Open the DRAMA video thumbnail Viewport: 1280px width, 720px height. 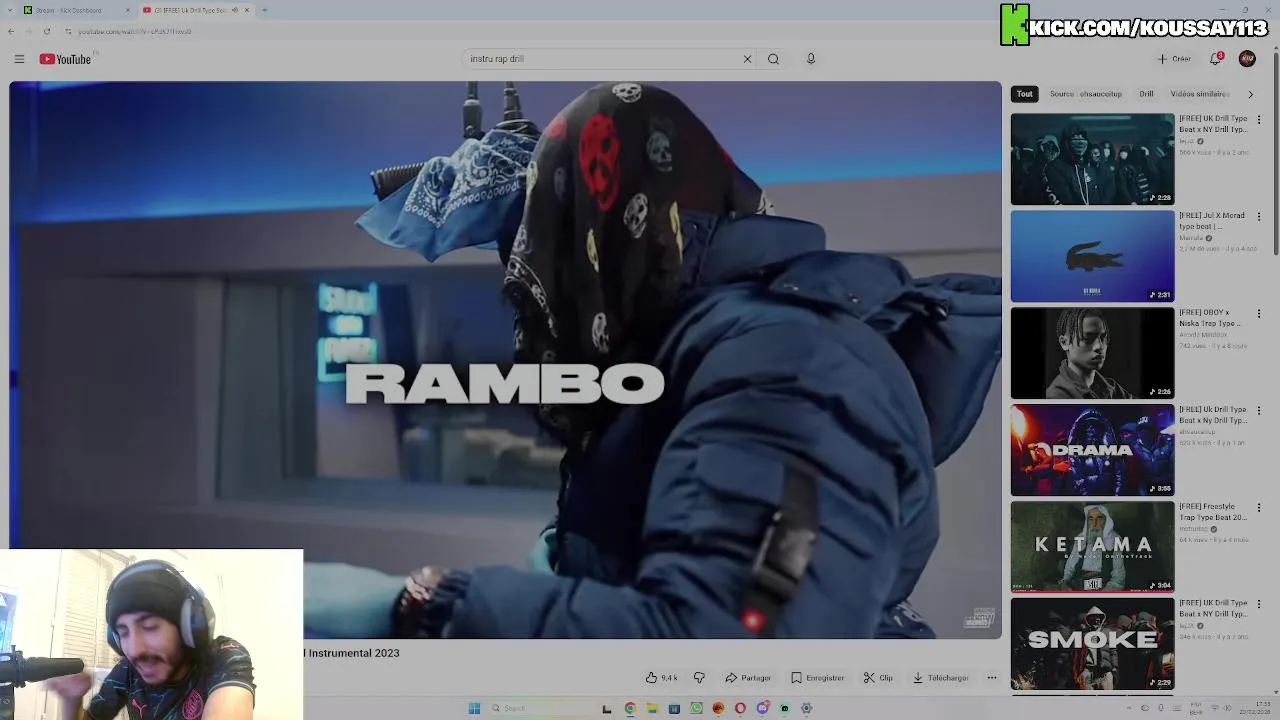(1092, 450)
